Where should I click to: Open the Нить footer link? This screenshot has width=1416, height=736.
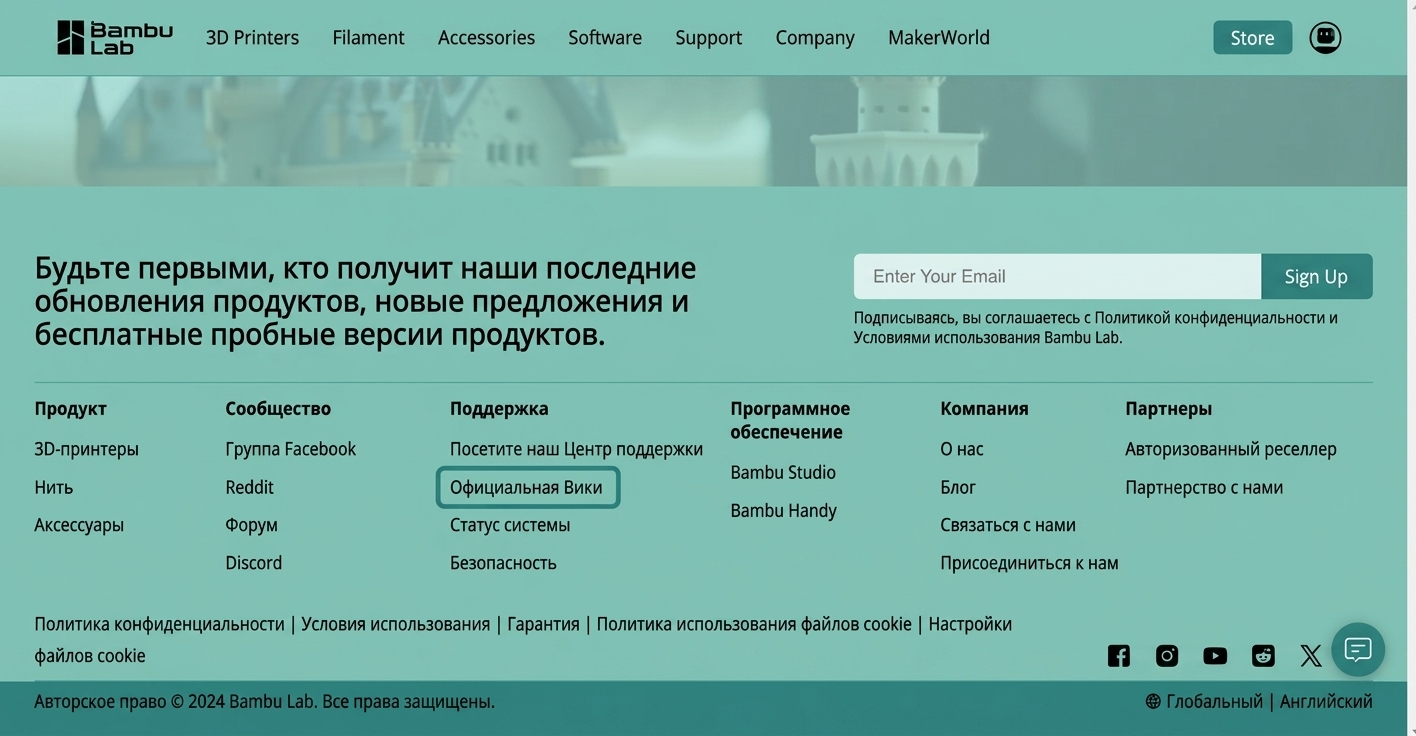[53, 487]
